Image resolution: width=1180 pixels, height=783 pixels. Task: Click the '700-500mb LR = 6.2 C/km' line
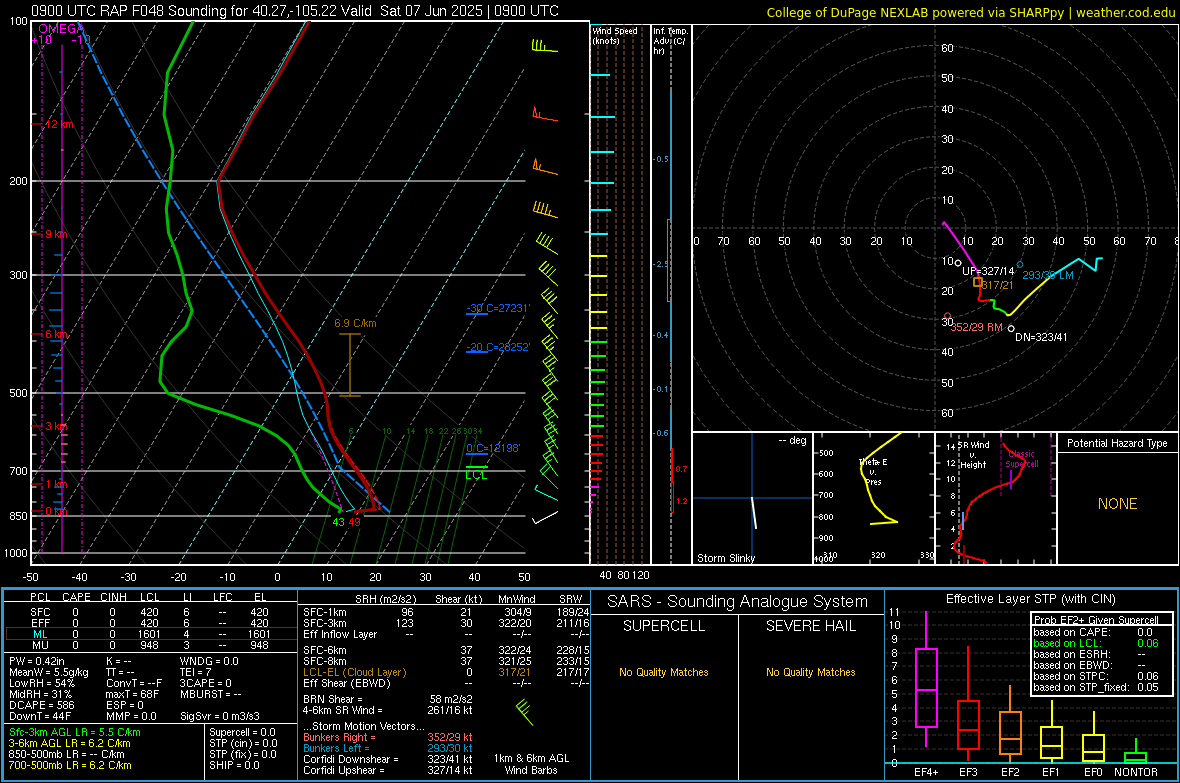[70, 765]
